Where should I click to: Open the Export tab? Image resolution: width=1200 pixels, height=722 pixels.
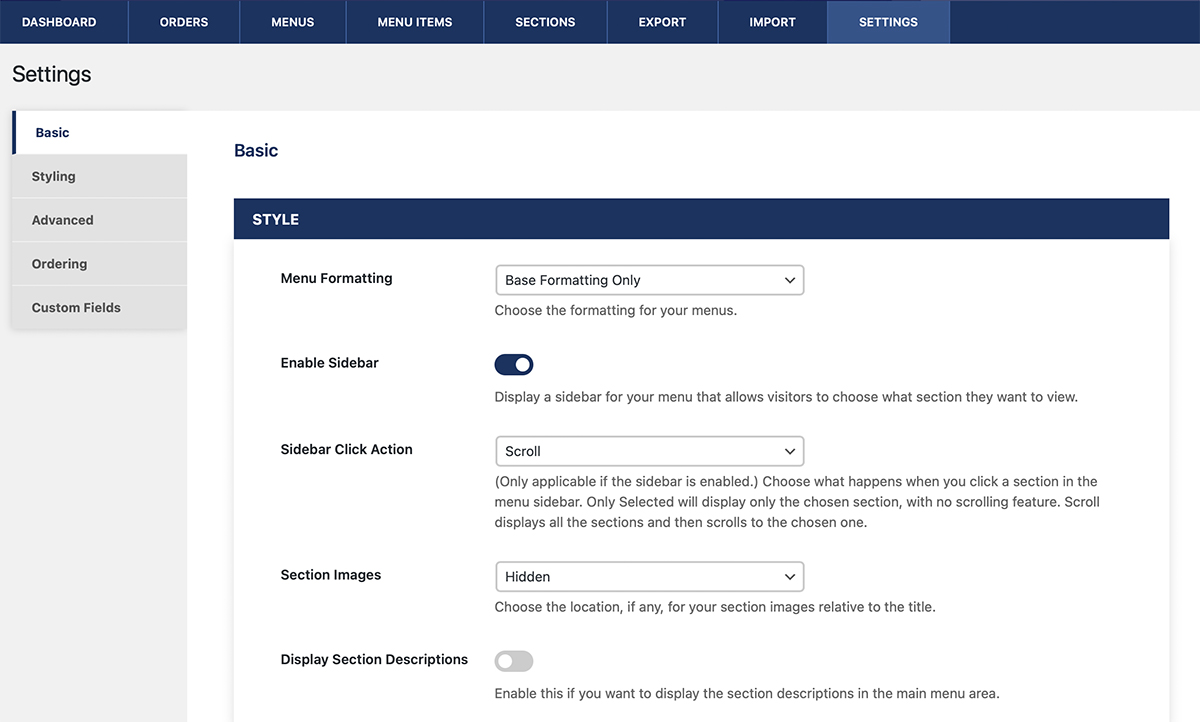tap(662, 22)
